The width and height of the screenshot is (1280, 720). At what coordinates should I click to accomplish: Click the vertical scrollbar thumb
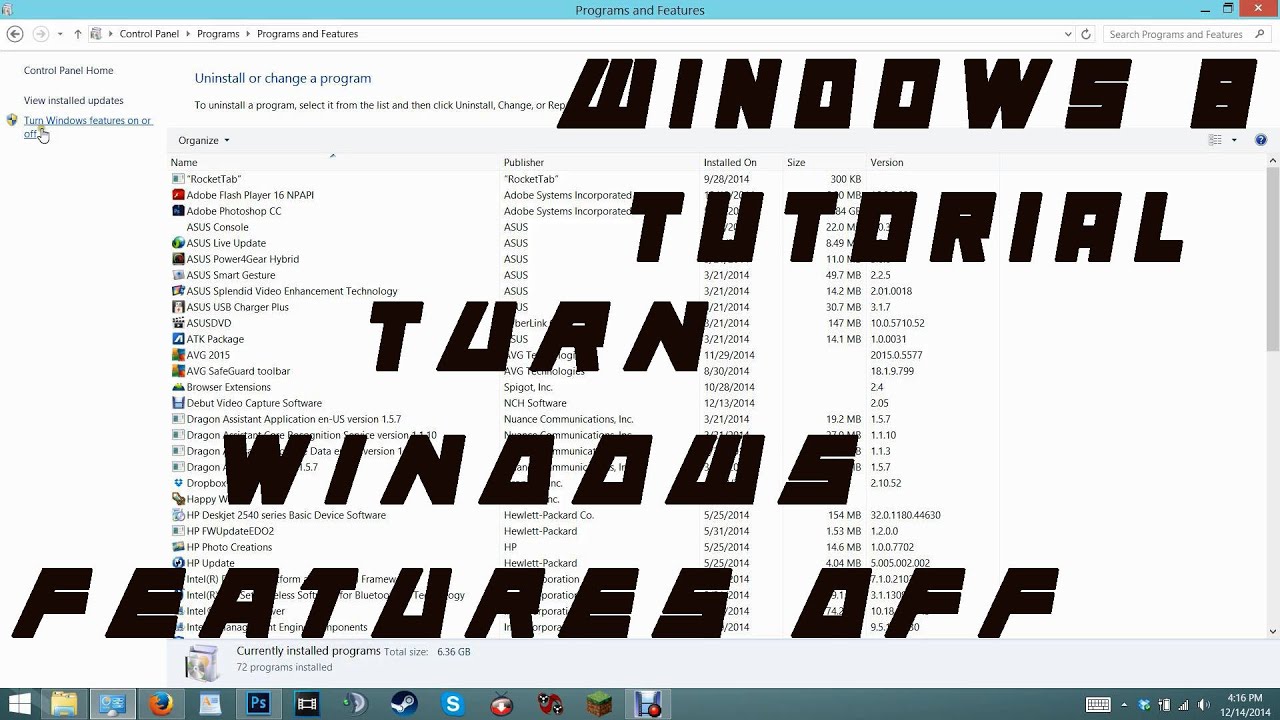(x=1273, y=260)
